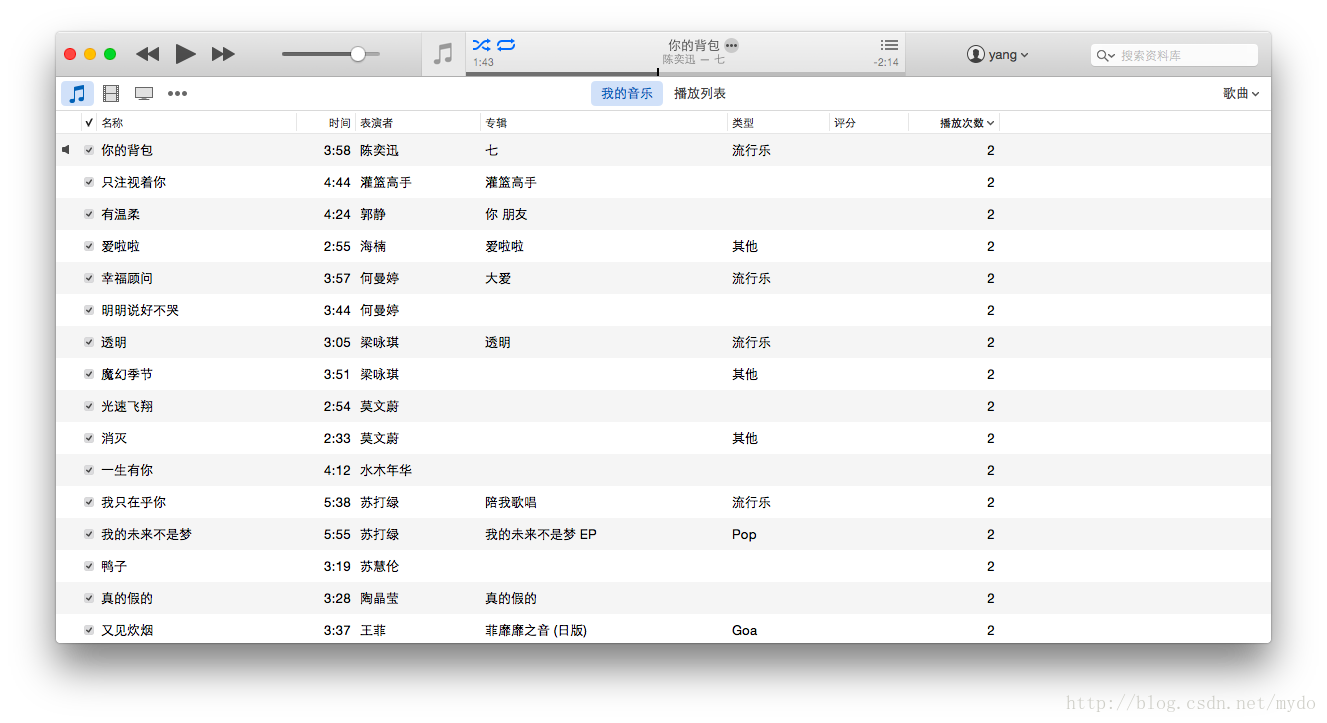This screenshot has height=723, width=1327.
Task: Click album 你 朋友
Action: (x=506, y=214)
